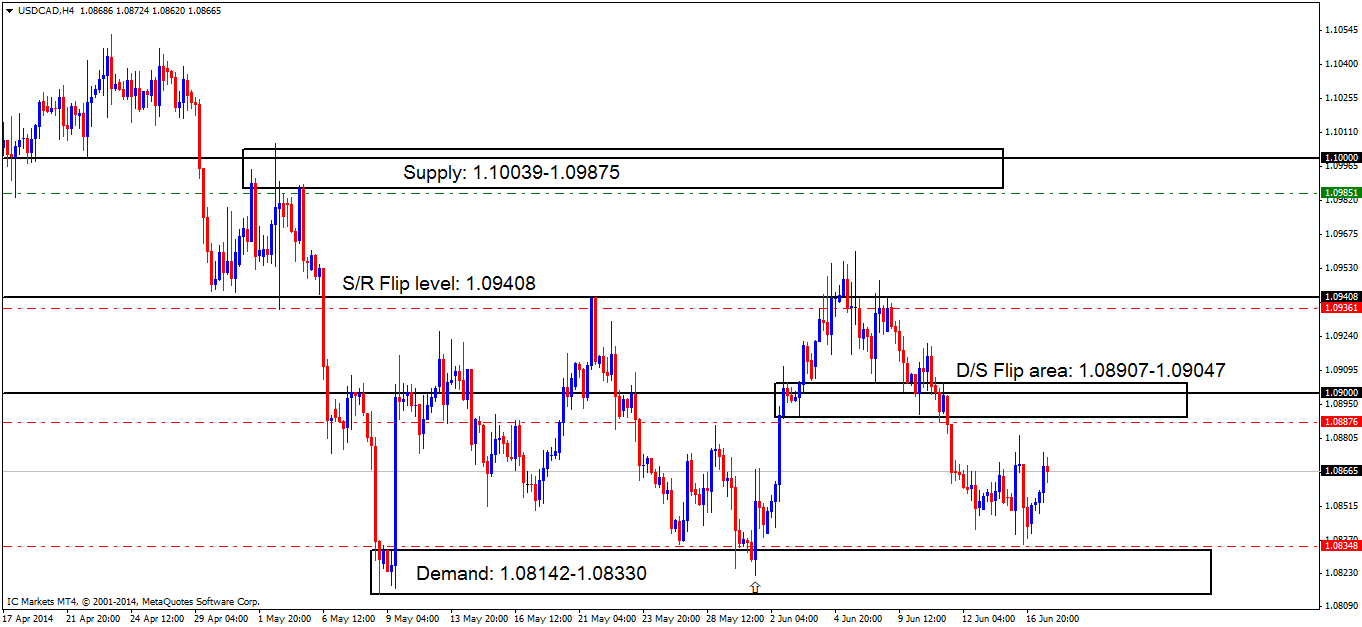Select the D/S Flip area label
This screenshot has height=627, width=1362.
(1091, 370)
